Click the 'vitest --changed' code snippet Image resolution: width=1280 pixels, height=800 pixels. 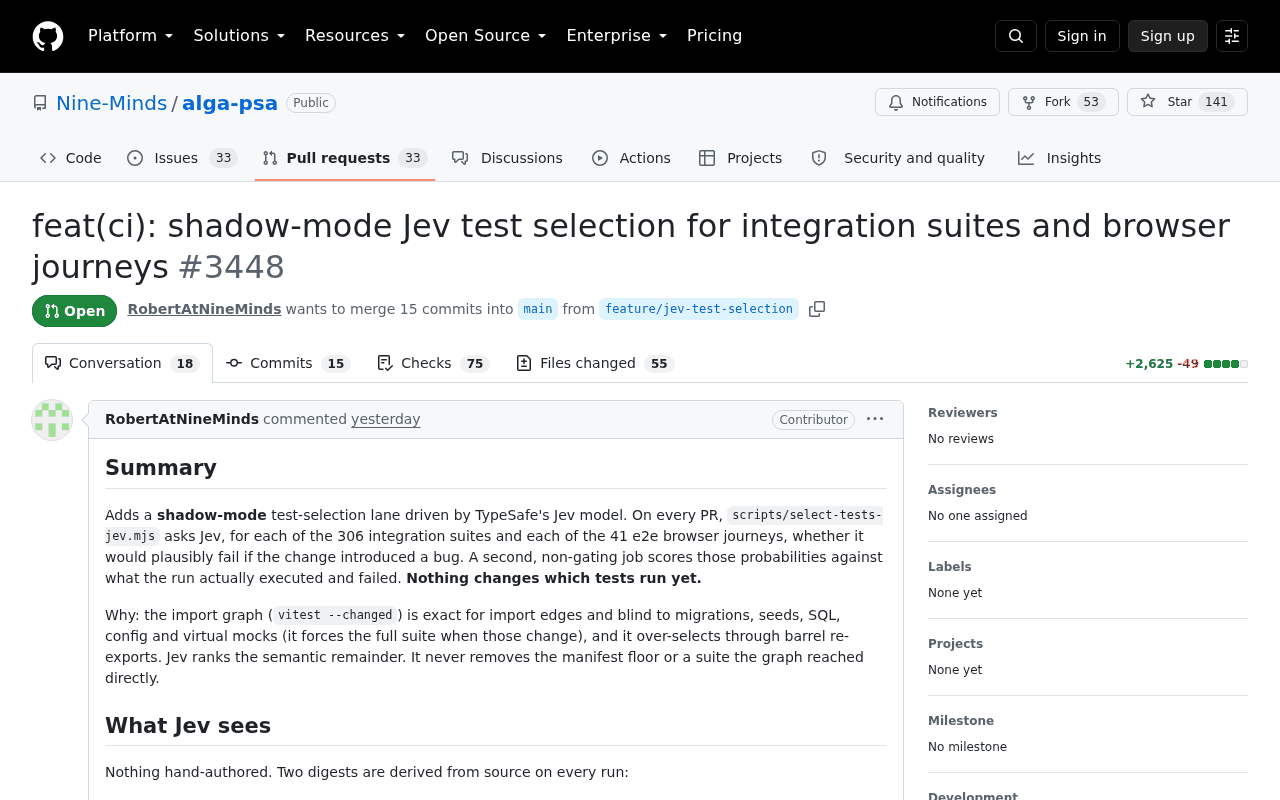(x=337, y=615)
